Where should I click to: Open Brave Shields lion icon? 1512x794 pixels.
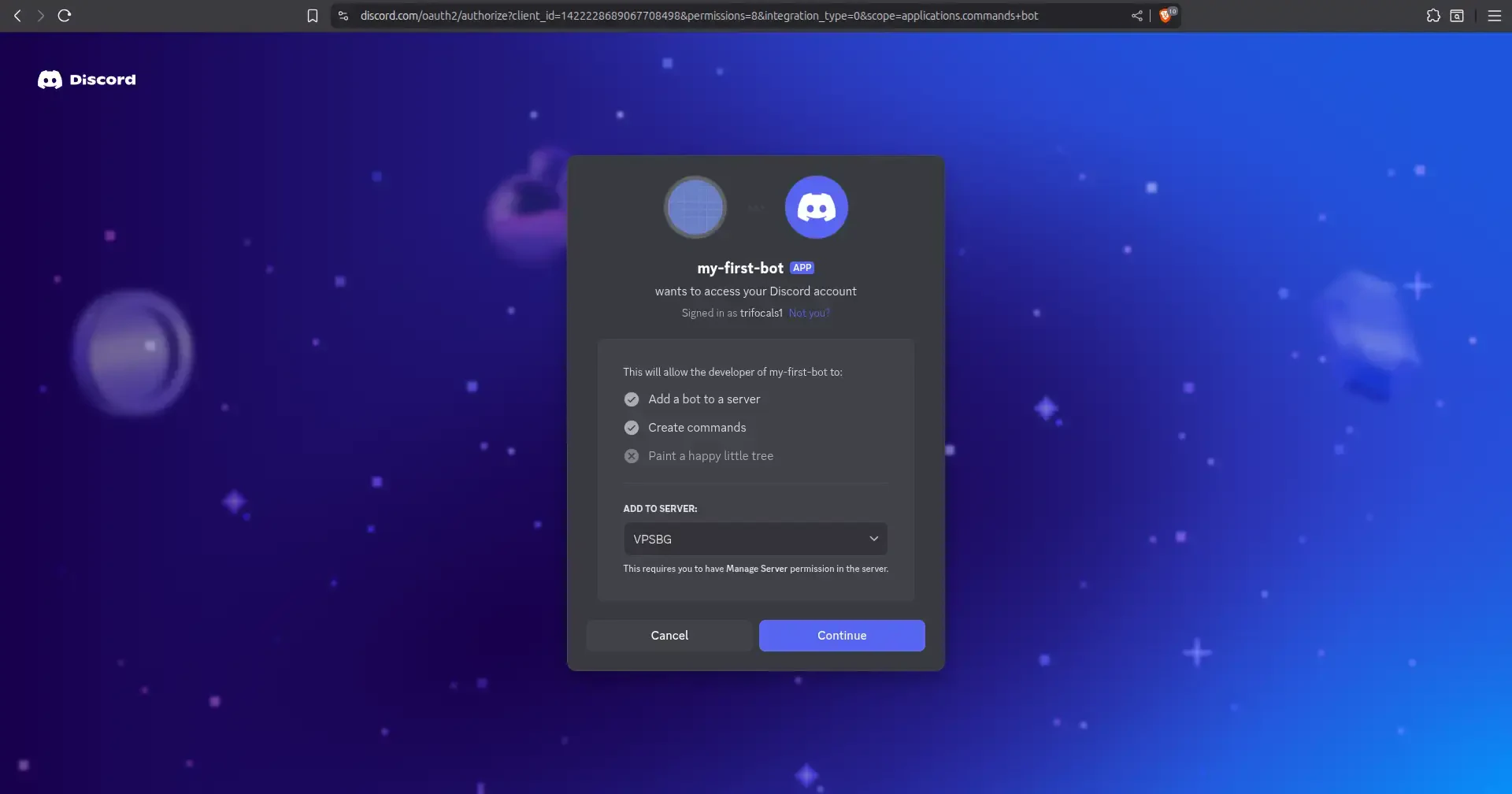point(1165,16)
